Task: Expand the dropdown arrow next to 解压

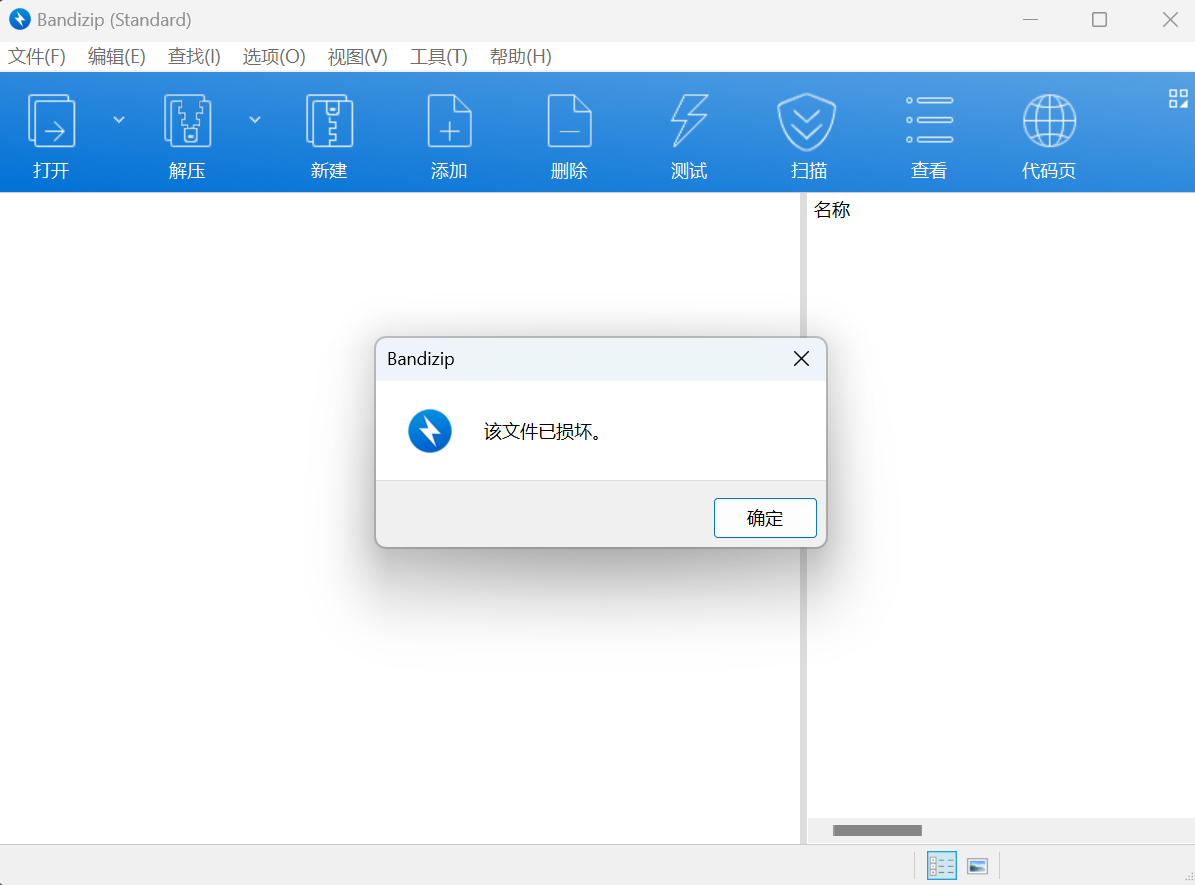Action: [x=255, y=120]
